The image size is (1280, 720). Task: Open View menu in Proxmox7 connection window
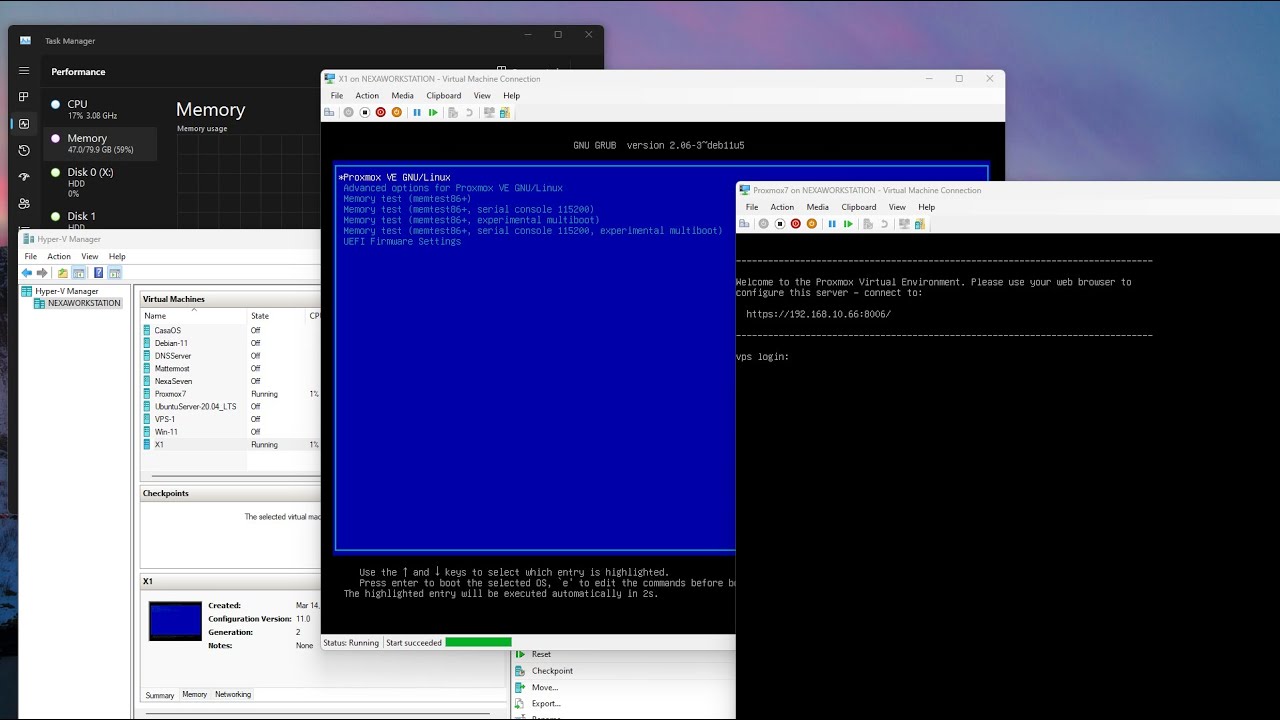tap(897, 207)
